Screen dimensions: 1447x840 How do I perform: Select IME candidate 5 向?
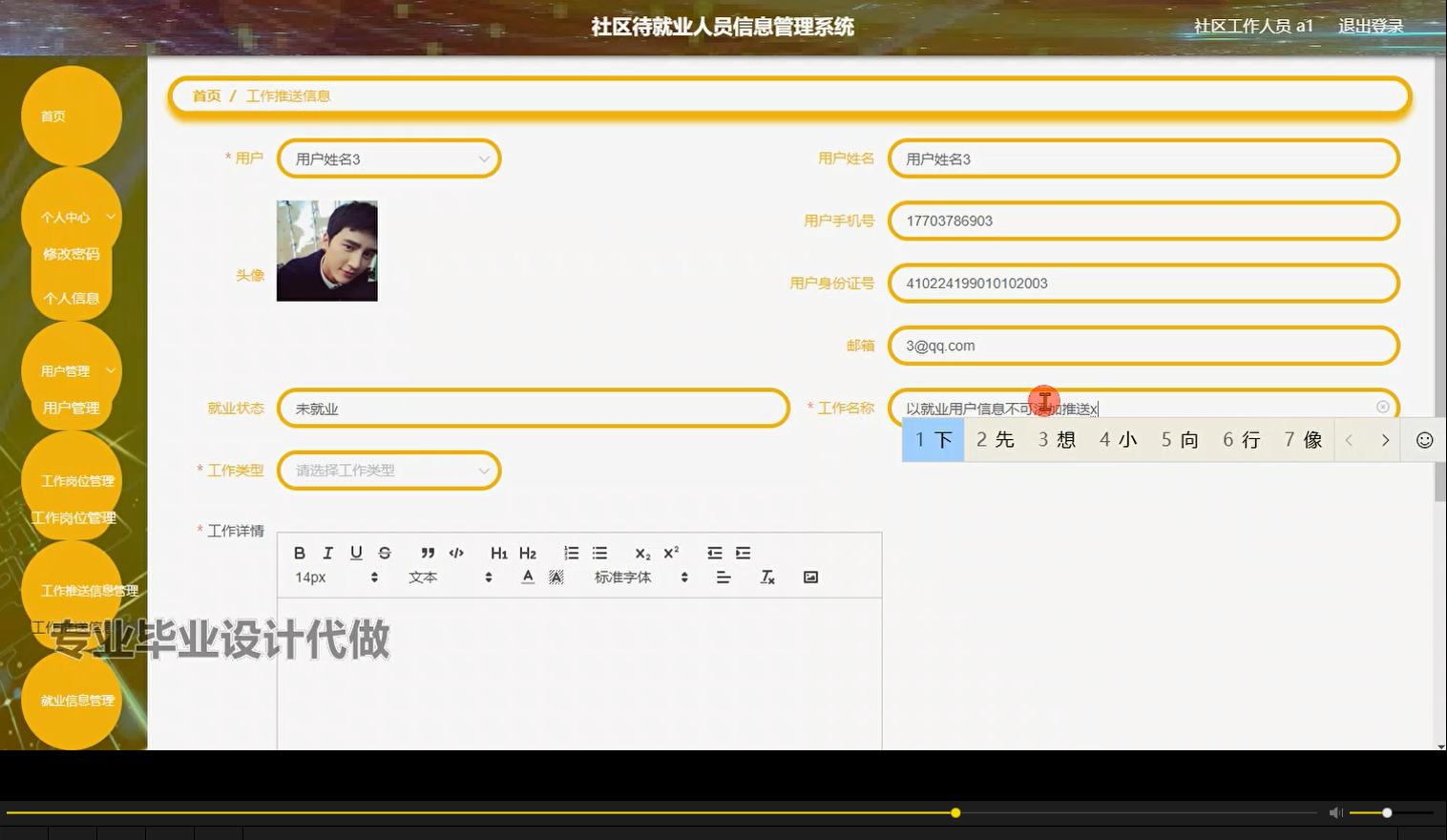[x=1180, y=440]
